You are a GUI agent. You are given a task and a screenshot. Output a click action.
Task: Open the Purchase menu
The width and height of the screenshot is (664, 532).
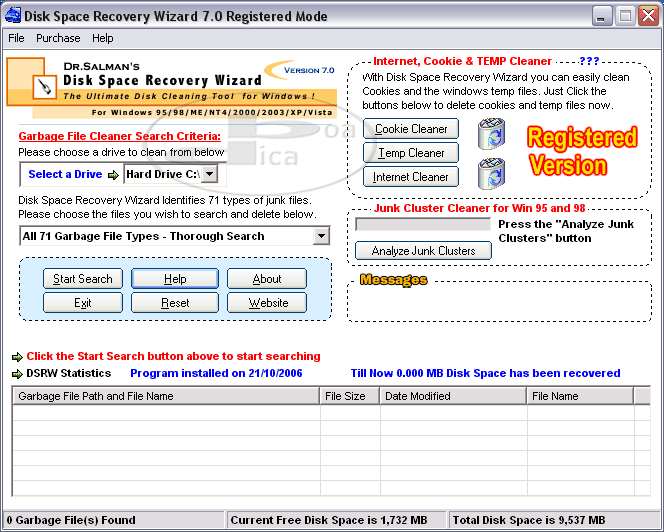click(58, 38)
